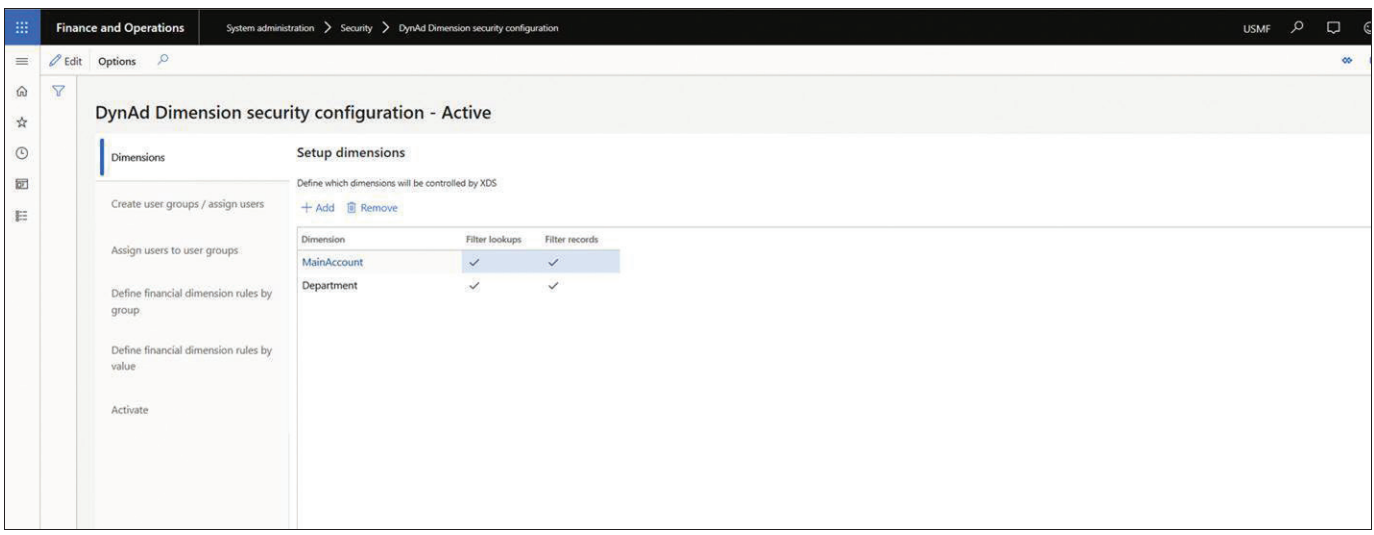Open the messages chat icon
The height and width of the screenshot is (535, 1374).
[1331, 27]
